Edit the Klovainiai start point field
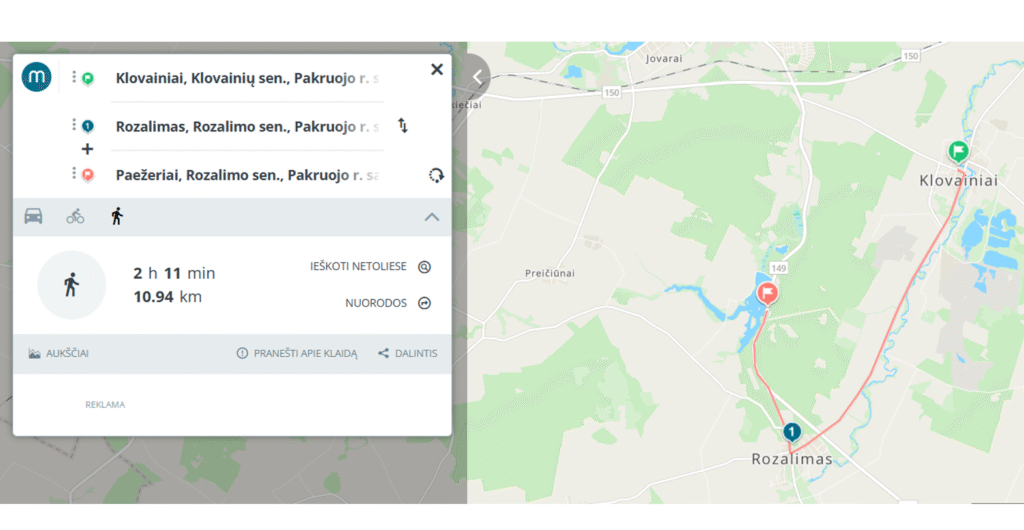Image resolution: width=1024 pixels, height=530 pixels. (247, 78)
